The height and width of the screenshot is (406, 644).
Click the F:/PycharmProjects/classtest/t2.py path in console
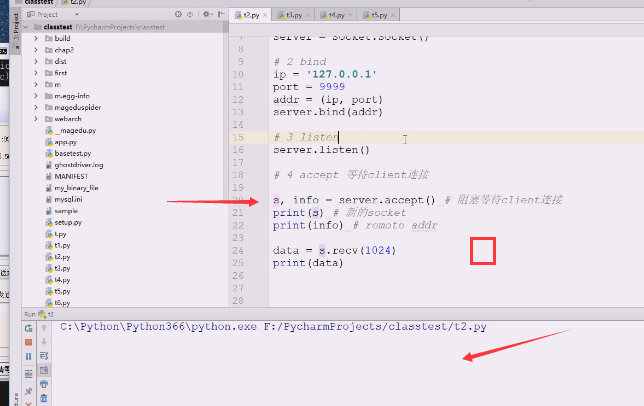tap(375, 327)
